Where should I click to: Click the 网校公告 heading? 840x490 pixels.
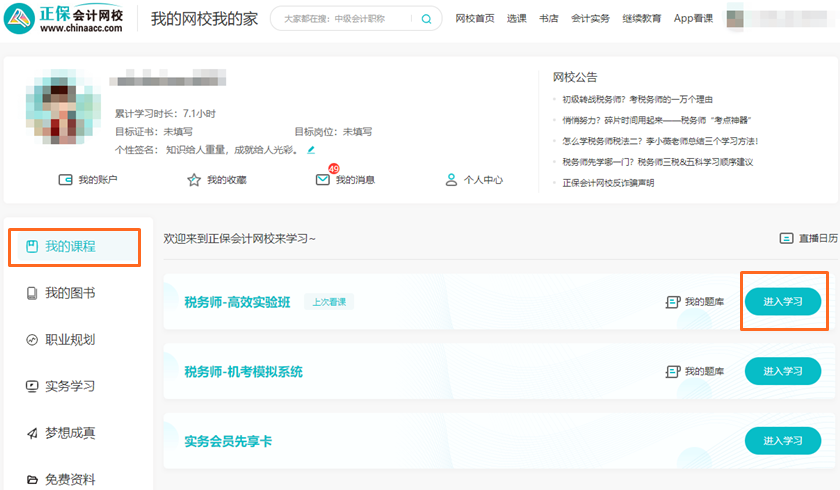(x=575, y=78)
